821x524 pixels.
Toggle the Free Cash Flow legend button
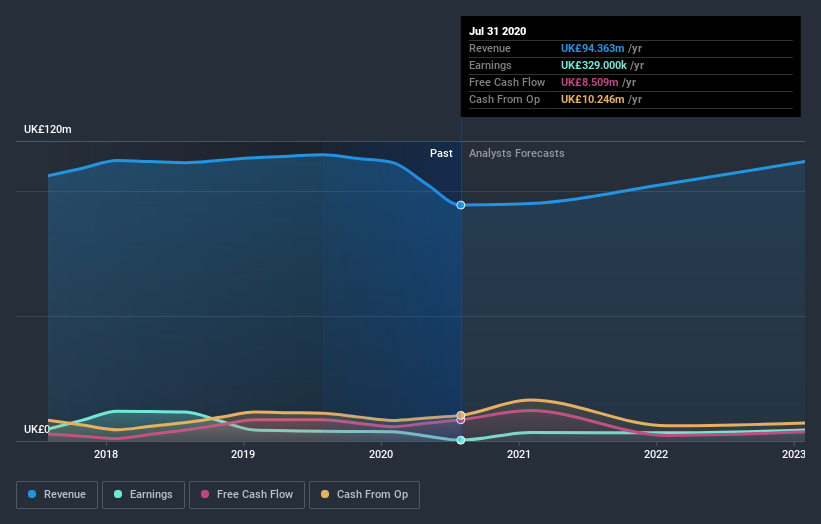(x=247, y=495)
